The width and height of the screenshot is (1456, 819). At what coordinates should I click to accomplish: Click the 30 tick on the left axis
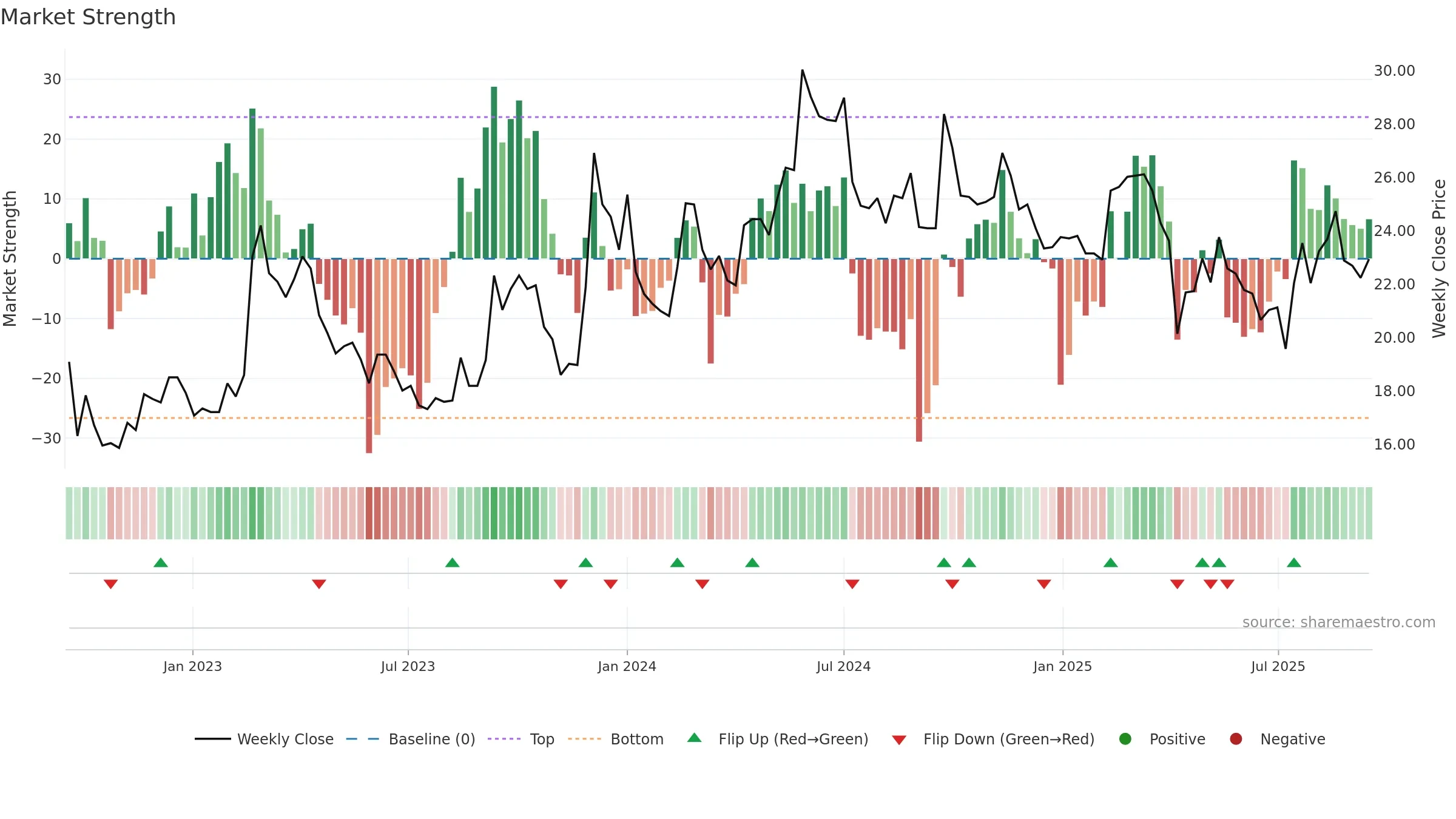point(52,79)
